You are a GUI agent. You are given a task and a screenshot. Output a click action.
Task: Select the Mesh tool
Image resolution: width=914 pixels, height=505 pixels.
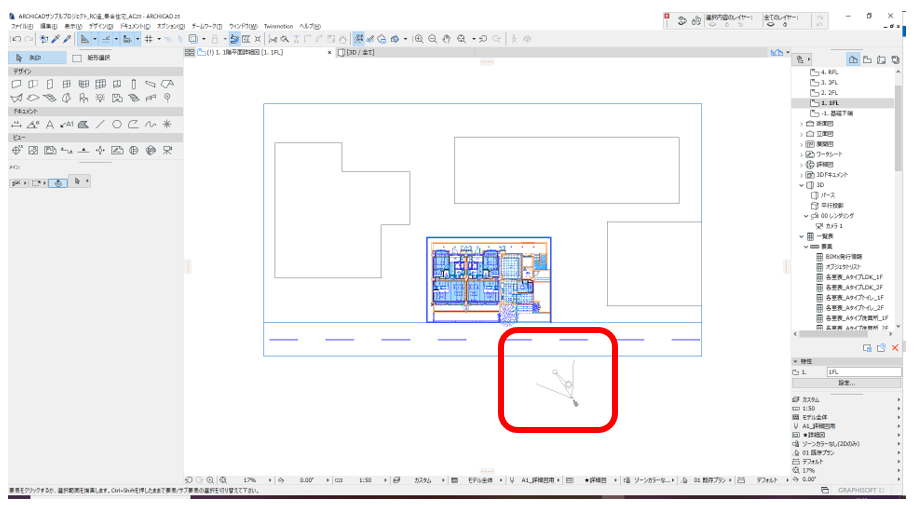[134, 98]
